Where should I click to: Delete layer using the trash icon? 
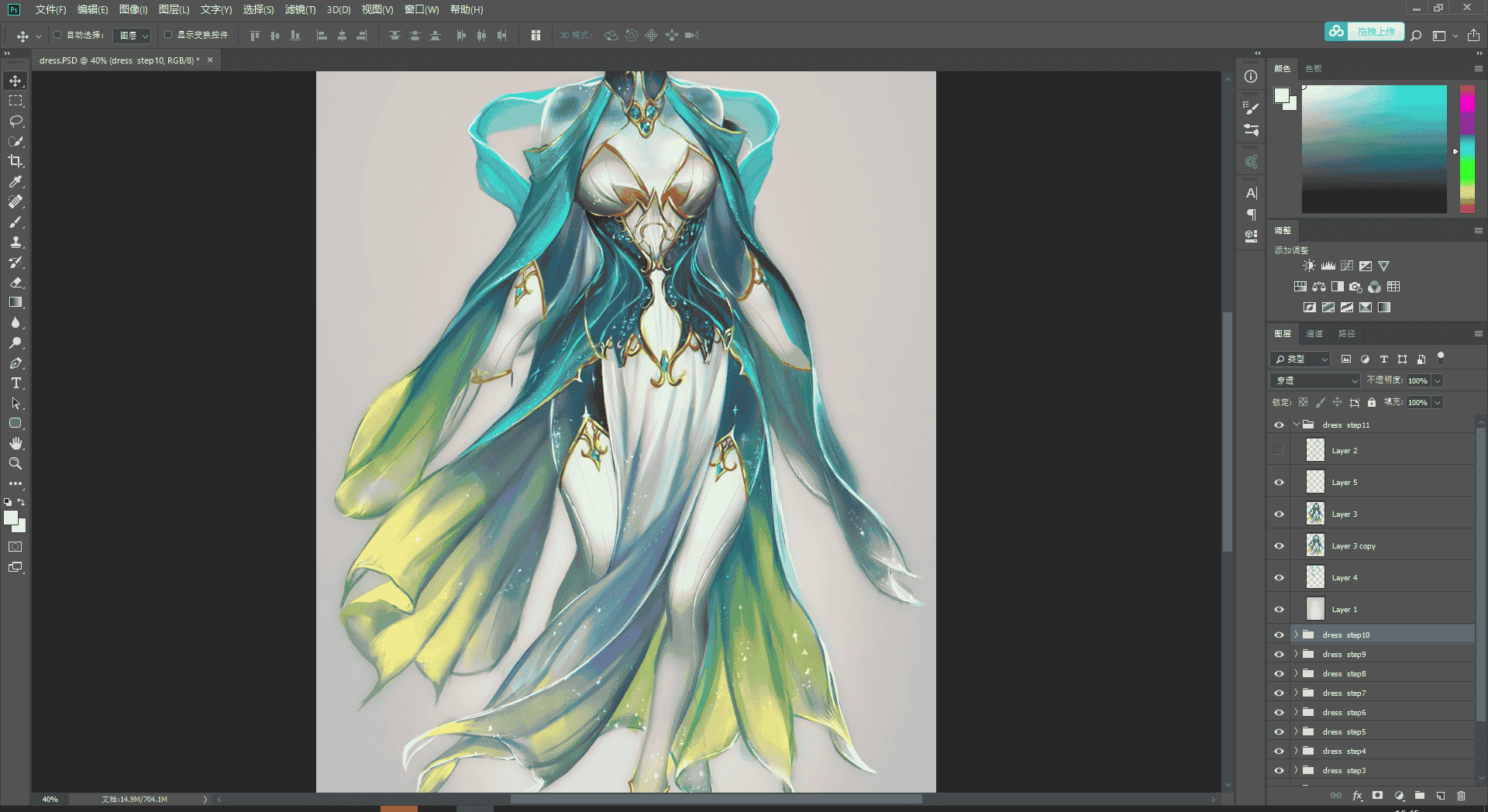pyautogui.click(x=1461, y=795)
